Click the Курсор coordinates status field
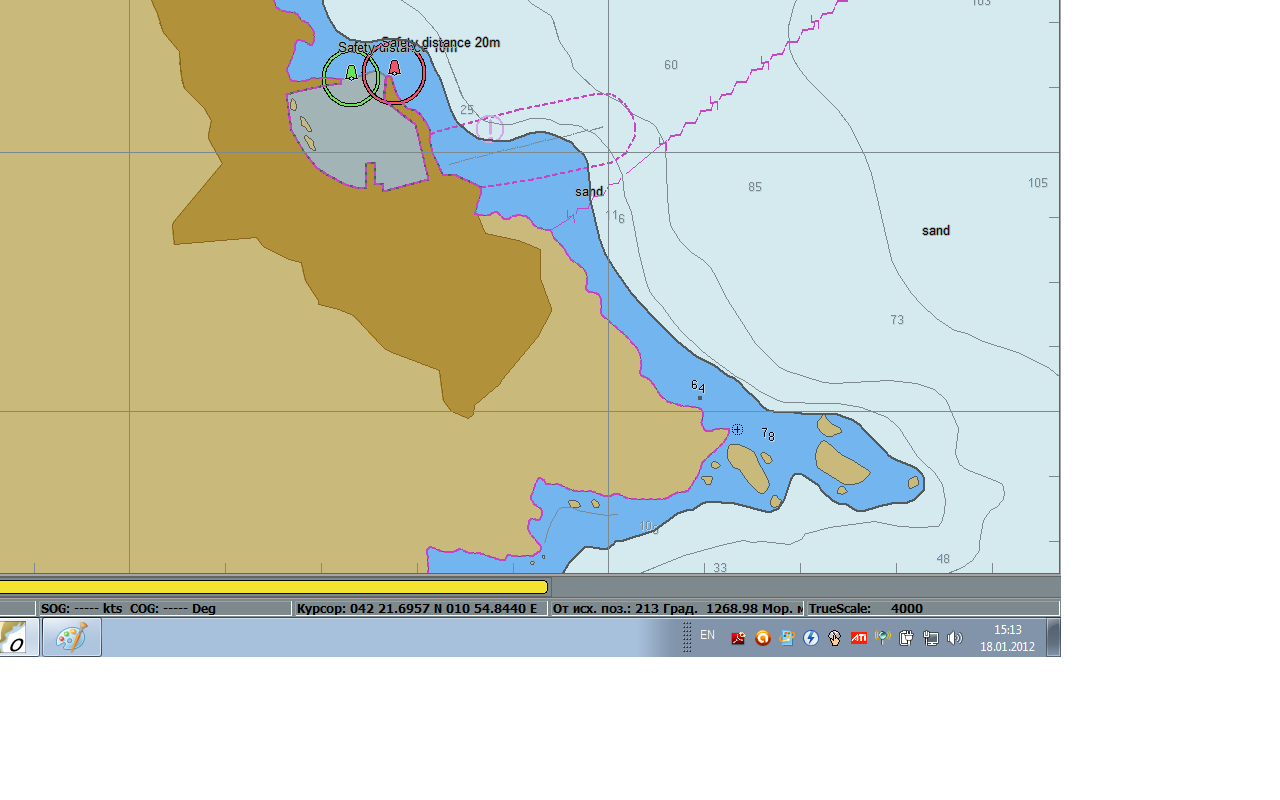Viewport: 1280px width, 800px height. pyautogui.click(x=420, y=608)
